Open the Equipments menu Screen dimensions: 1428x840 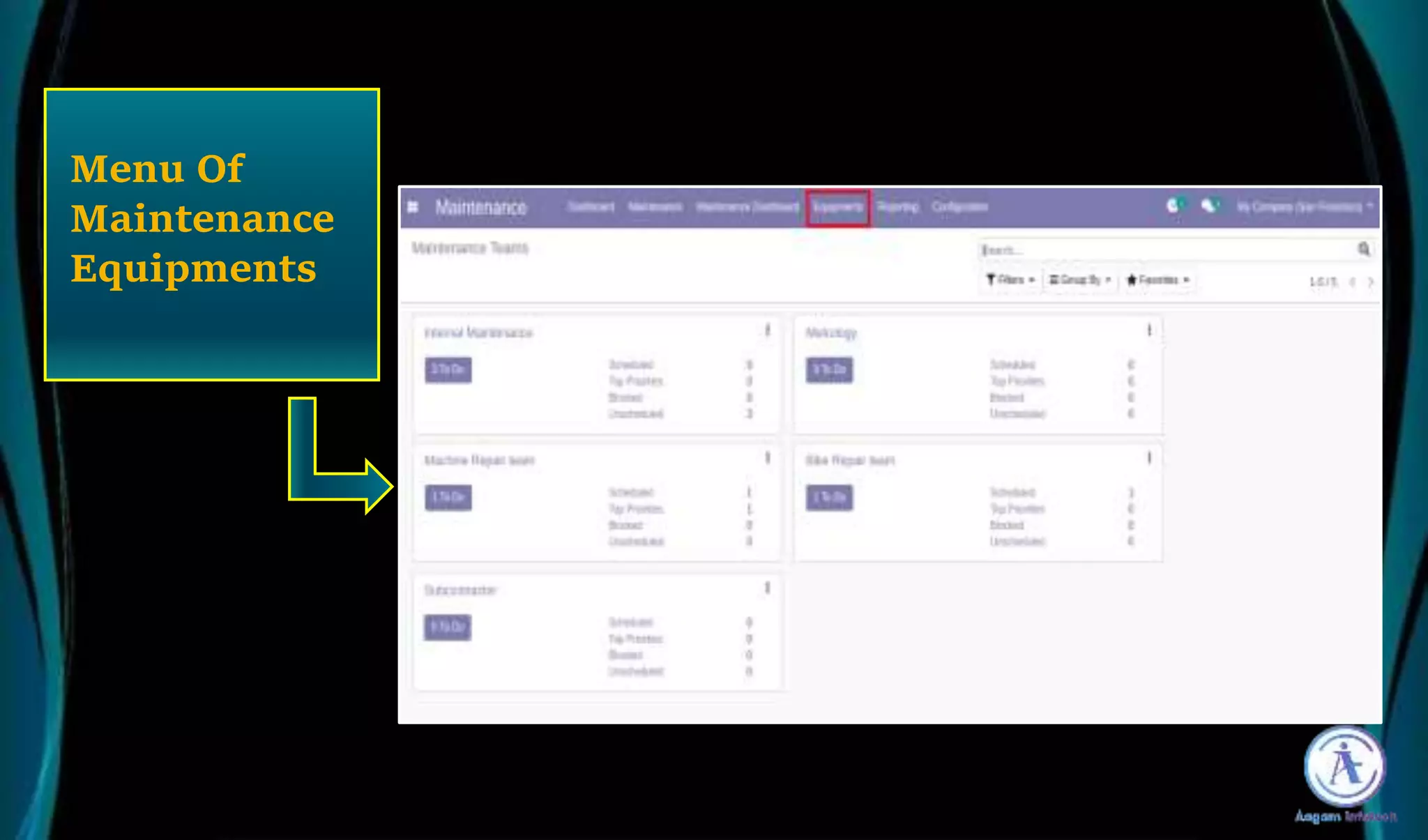click(x=837, y=207)
